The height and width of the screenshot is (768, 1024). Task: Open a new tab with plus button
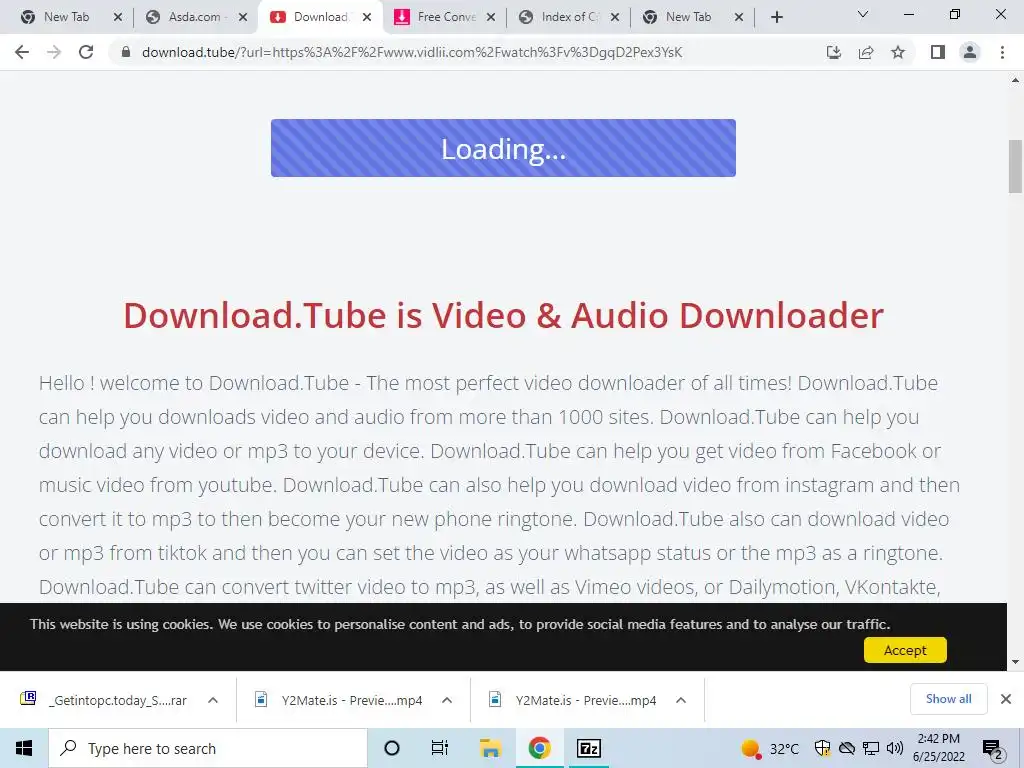[776, 17]
